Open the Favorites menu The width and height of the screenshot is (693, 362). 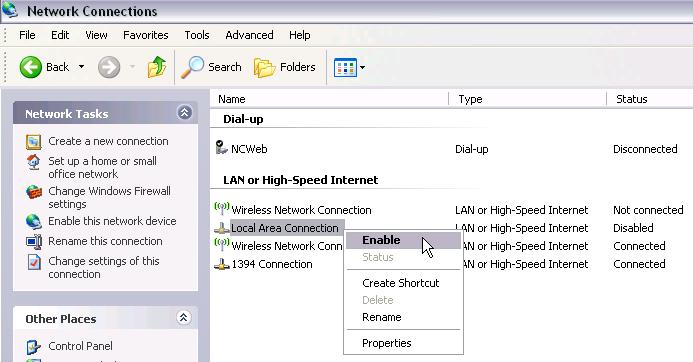point(145,35)
